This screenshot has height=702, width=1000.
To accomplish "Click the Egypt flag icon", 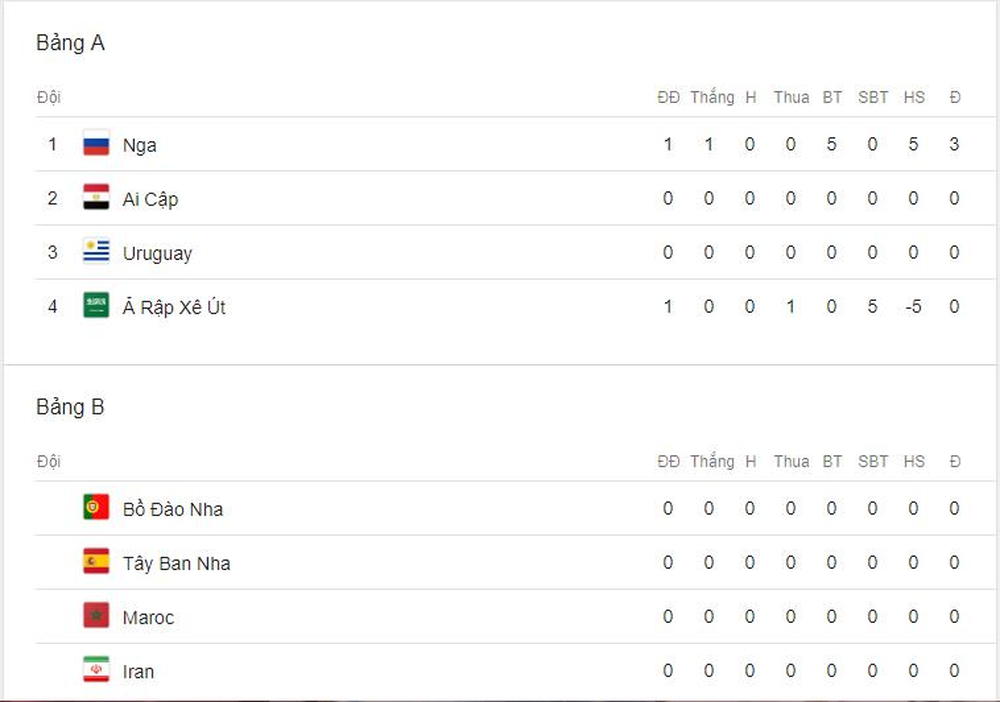I will pos(96,198).
